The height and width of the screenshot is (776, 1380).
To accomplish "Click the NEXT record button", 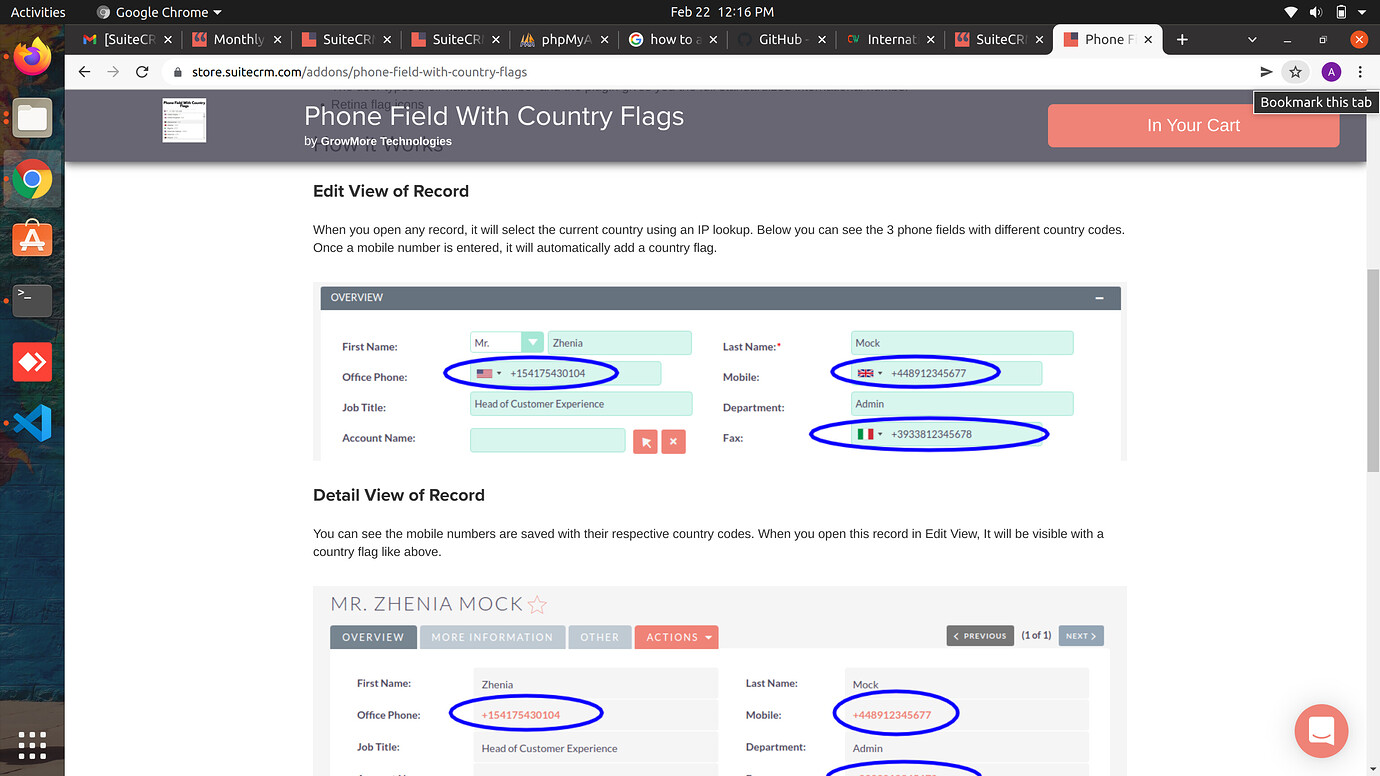I will [x=1081, y=636].
